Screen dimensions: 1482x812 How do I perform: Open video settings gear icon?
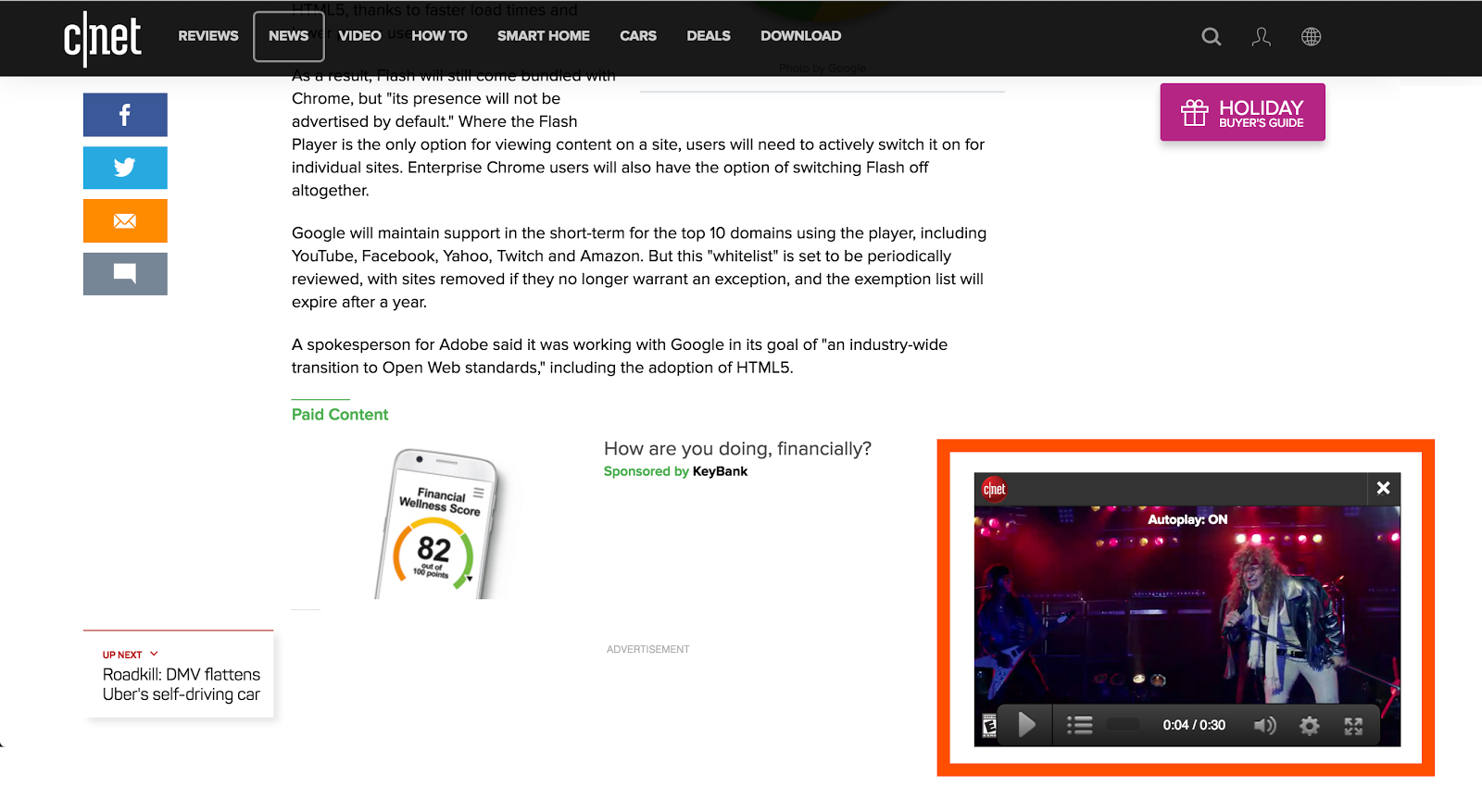(x=1310, y=726)
